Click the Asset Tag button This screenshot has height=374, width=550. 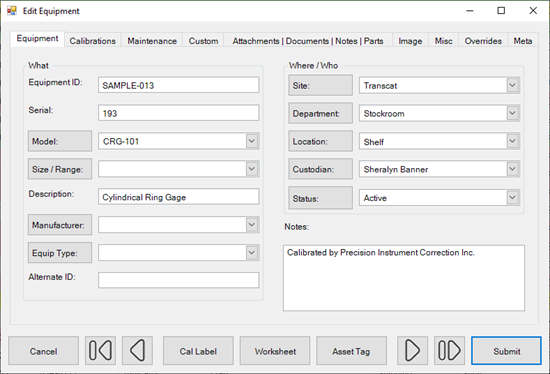click(351, 351)
